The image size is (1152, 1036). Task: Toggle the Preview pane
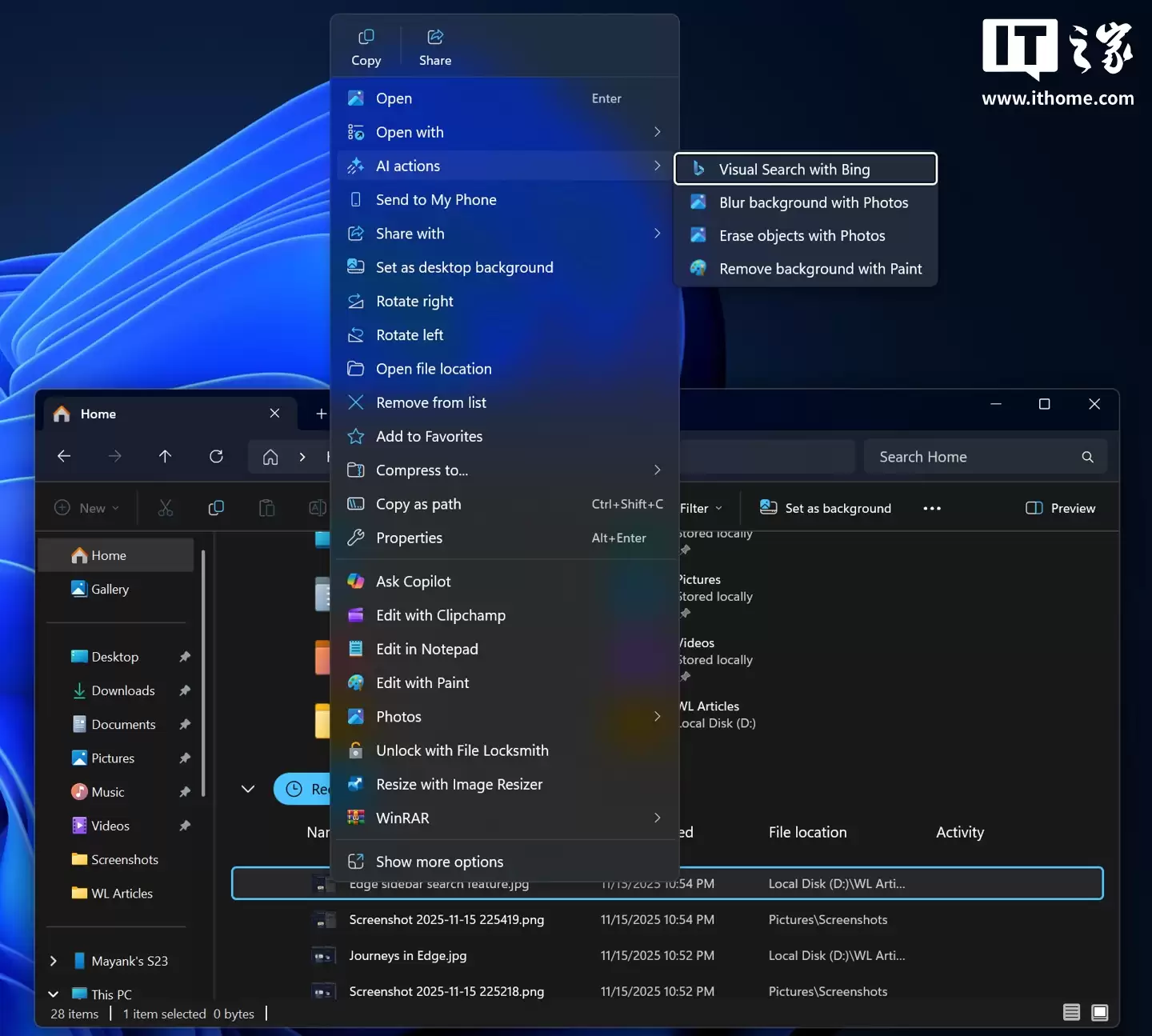pos(1060,507)
